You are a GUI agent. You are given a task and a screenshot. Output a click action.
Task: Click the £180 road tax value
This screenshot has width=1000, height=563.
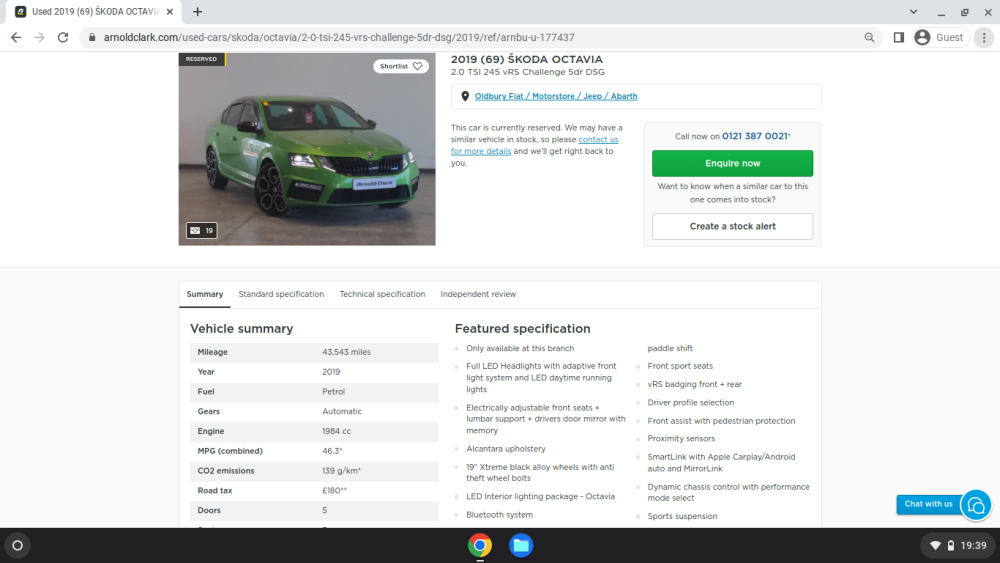[334, 490]
